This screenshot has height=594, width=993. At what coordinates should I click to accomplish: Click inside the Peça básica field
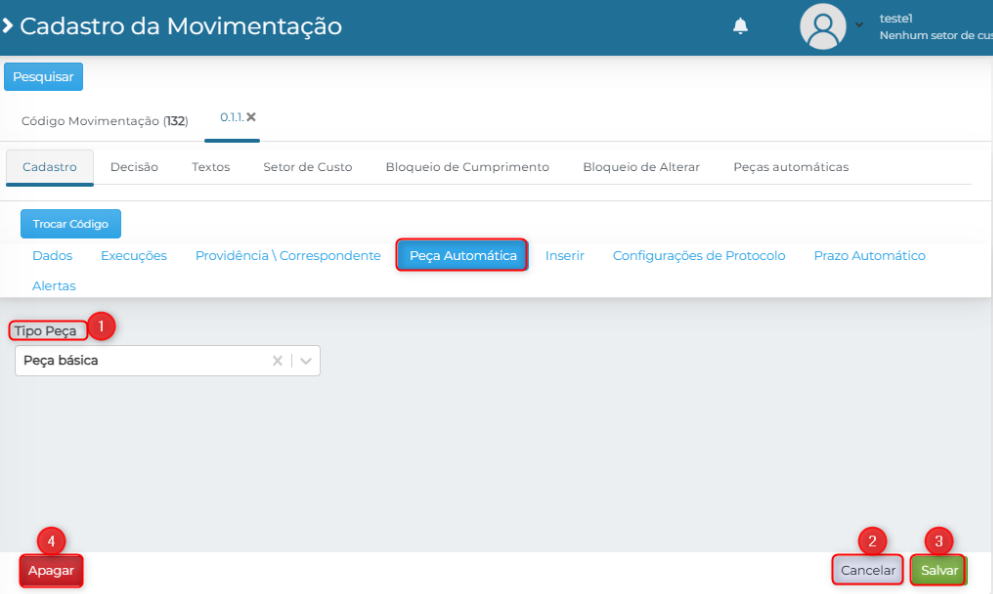167,361
